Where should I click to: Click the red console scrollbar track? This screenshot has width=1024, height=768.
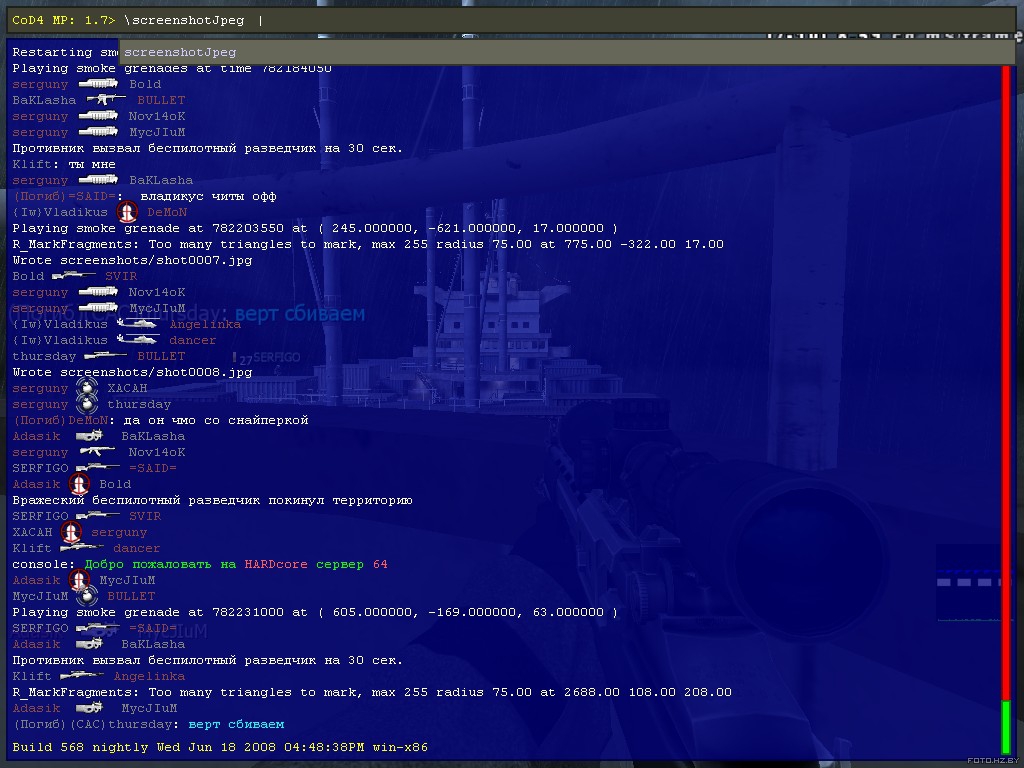pos(1006,382)
